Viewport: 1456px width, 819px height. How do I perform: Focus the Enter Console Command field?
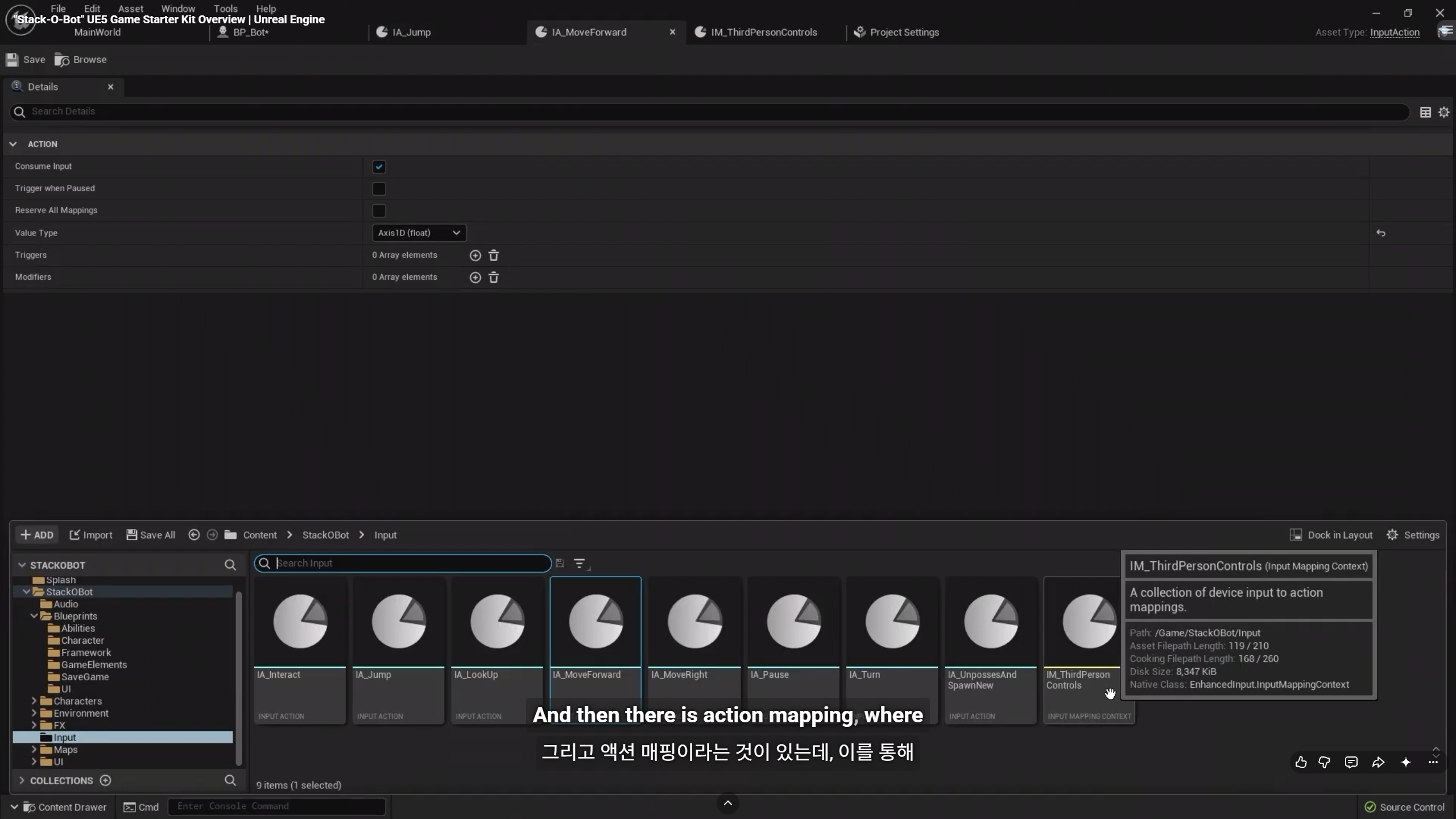pos(277,806)
